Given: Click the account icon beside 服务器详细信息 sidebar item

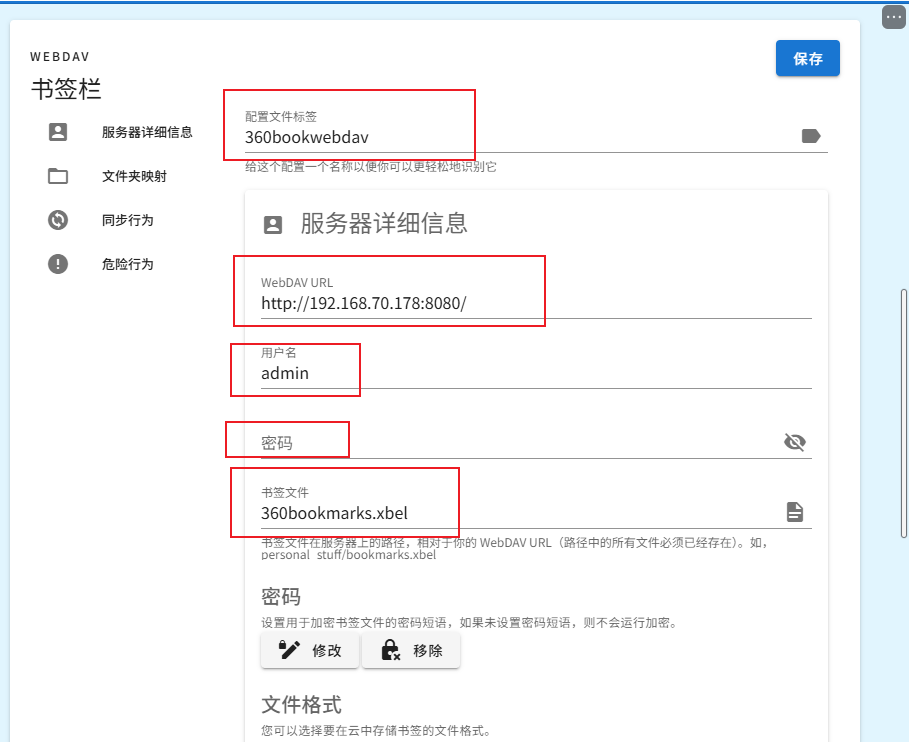Looking at the screenshot, I should pyautogui.click(x=58, y=132).
